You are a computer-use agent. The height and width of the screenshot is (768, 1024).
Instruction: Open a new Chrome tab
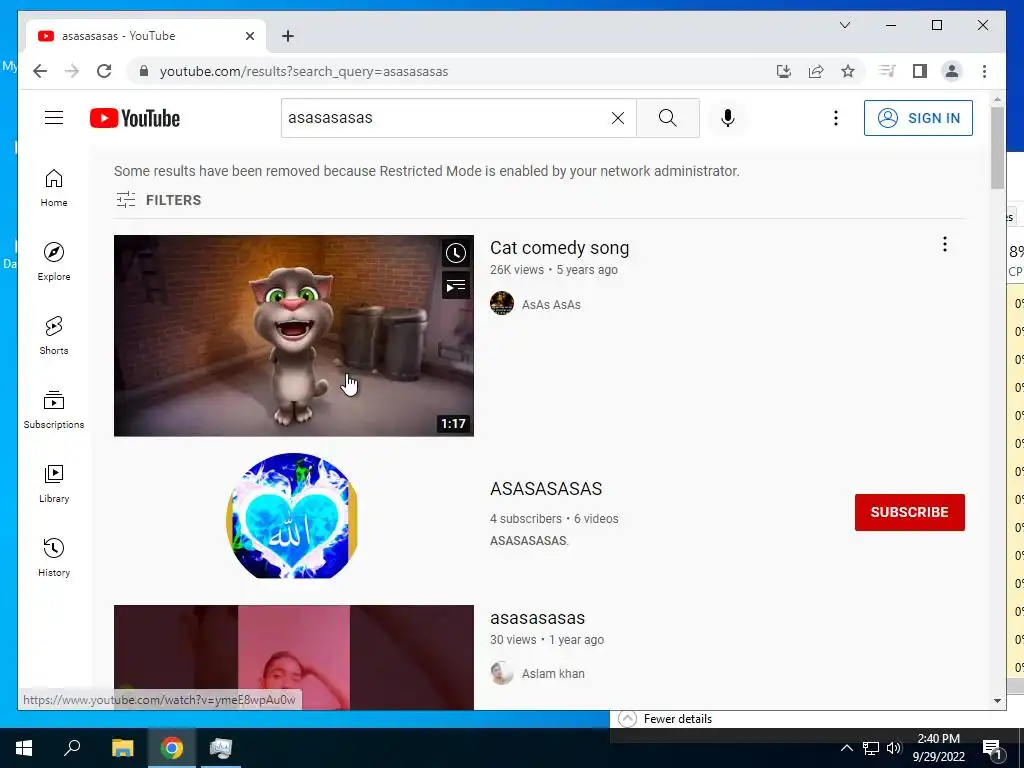[288, 36]
